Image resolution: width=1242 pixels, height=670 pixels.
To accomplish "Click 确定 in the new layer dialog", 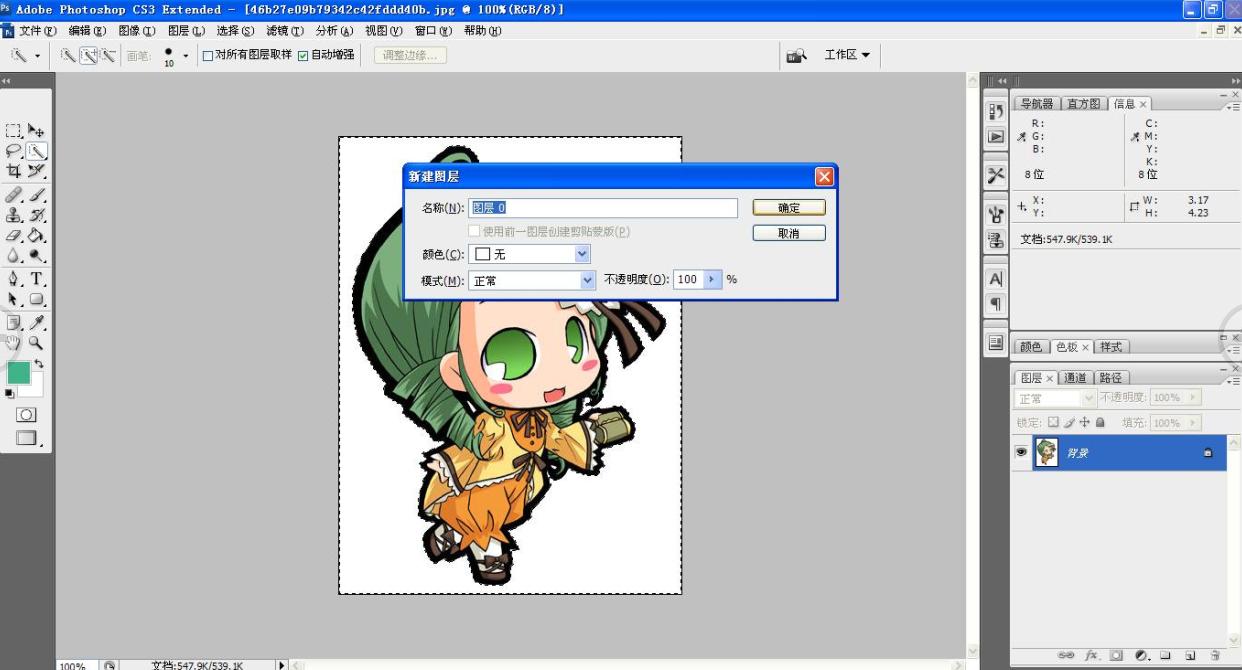I will pyautogui.click(x=789, y=208).
